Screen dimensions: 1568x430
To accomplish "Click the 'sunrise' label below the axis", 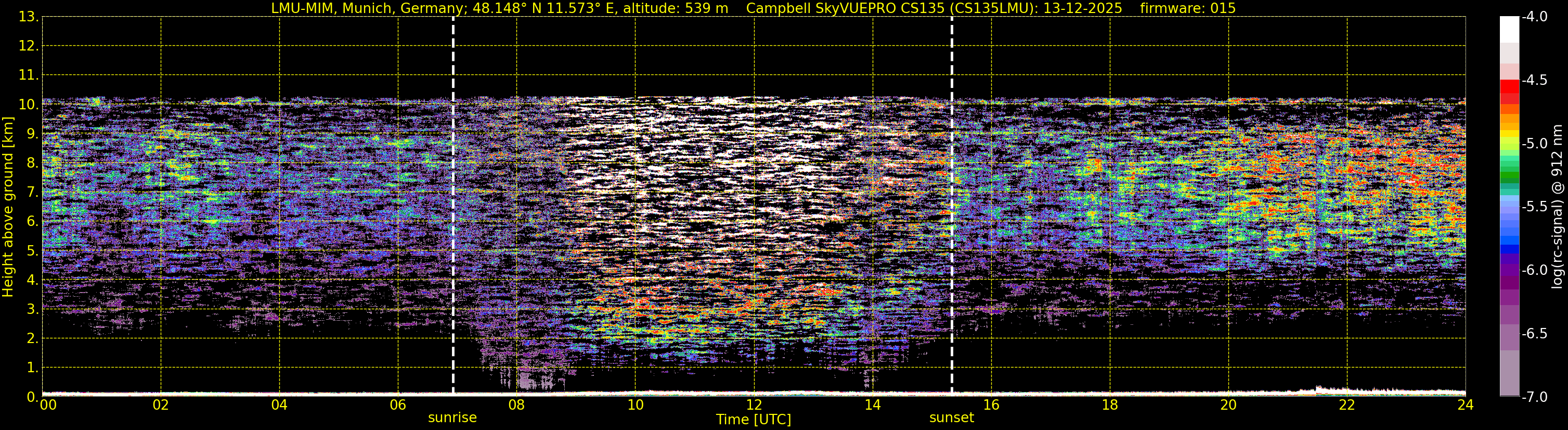I will tap(452, 418).
